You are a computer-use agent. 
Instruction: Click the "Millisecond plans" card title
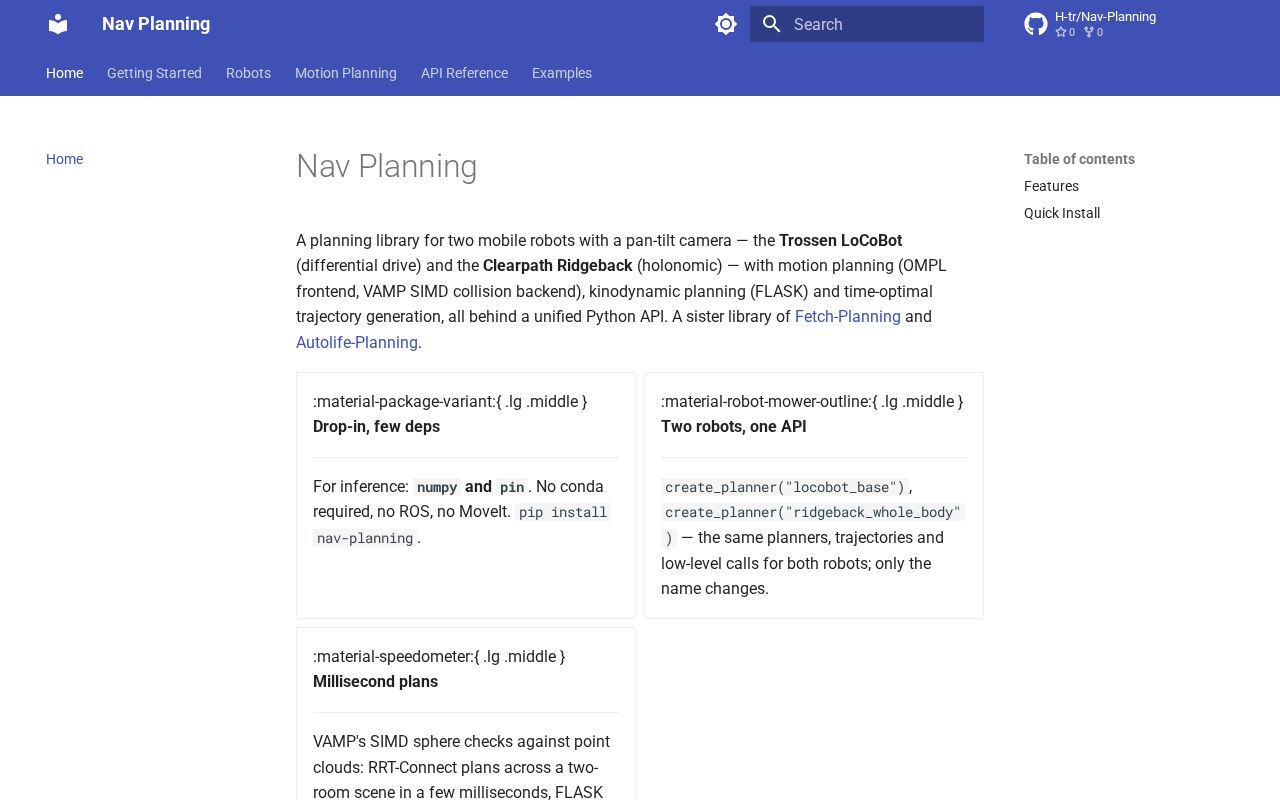(375, 682)
